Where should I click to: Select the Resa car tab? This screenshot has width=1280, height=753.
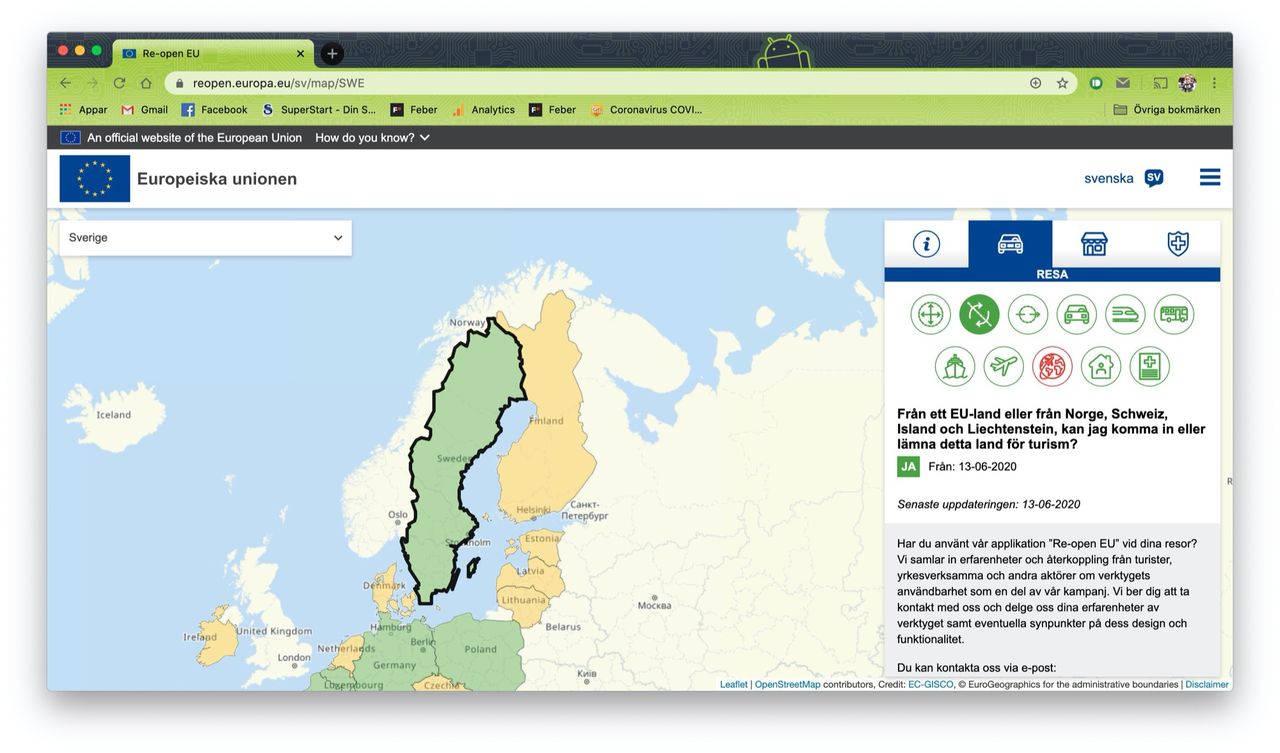(1010, 243)
